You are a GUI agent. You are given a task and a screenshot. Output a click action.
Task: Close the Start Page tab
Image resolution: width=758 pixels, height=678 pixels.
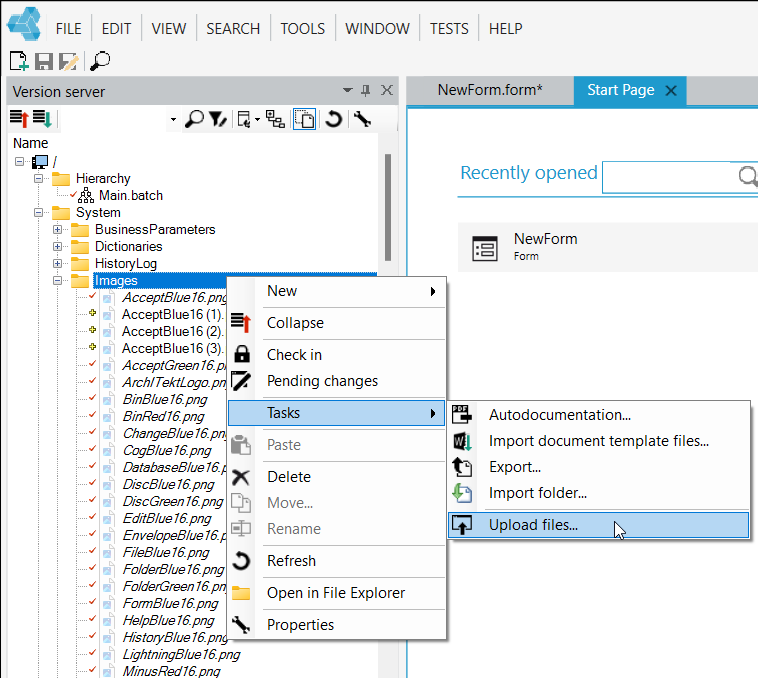(671, 90)
